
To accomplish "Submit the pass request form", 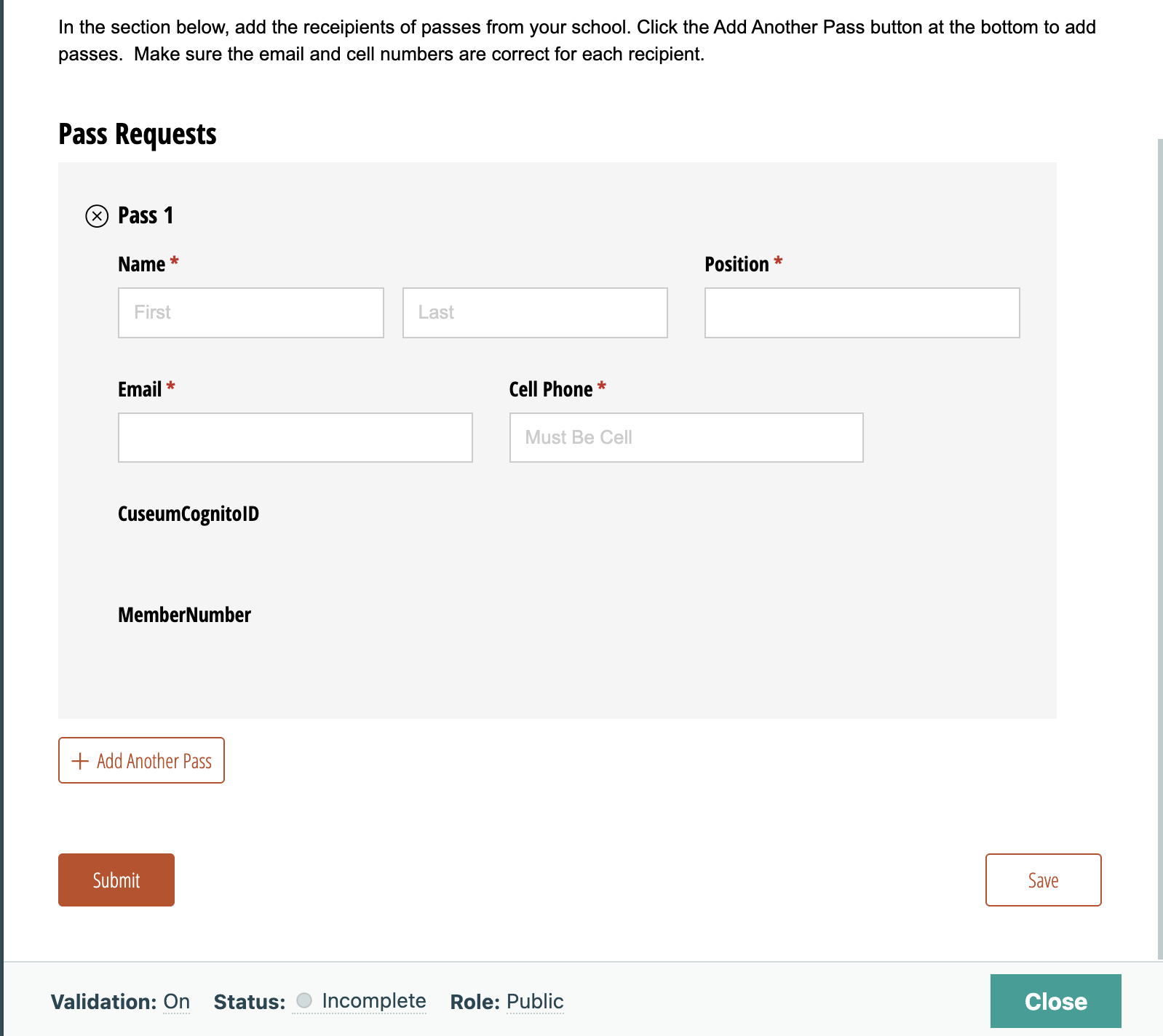I will [x=116, y=880].
